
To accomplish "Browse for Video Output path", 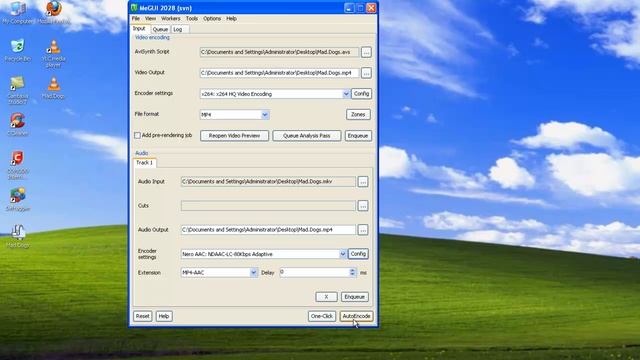I will point(366,73).
